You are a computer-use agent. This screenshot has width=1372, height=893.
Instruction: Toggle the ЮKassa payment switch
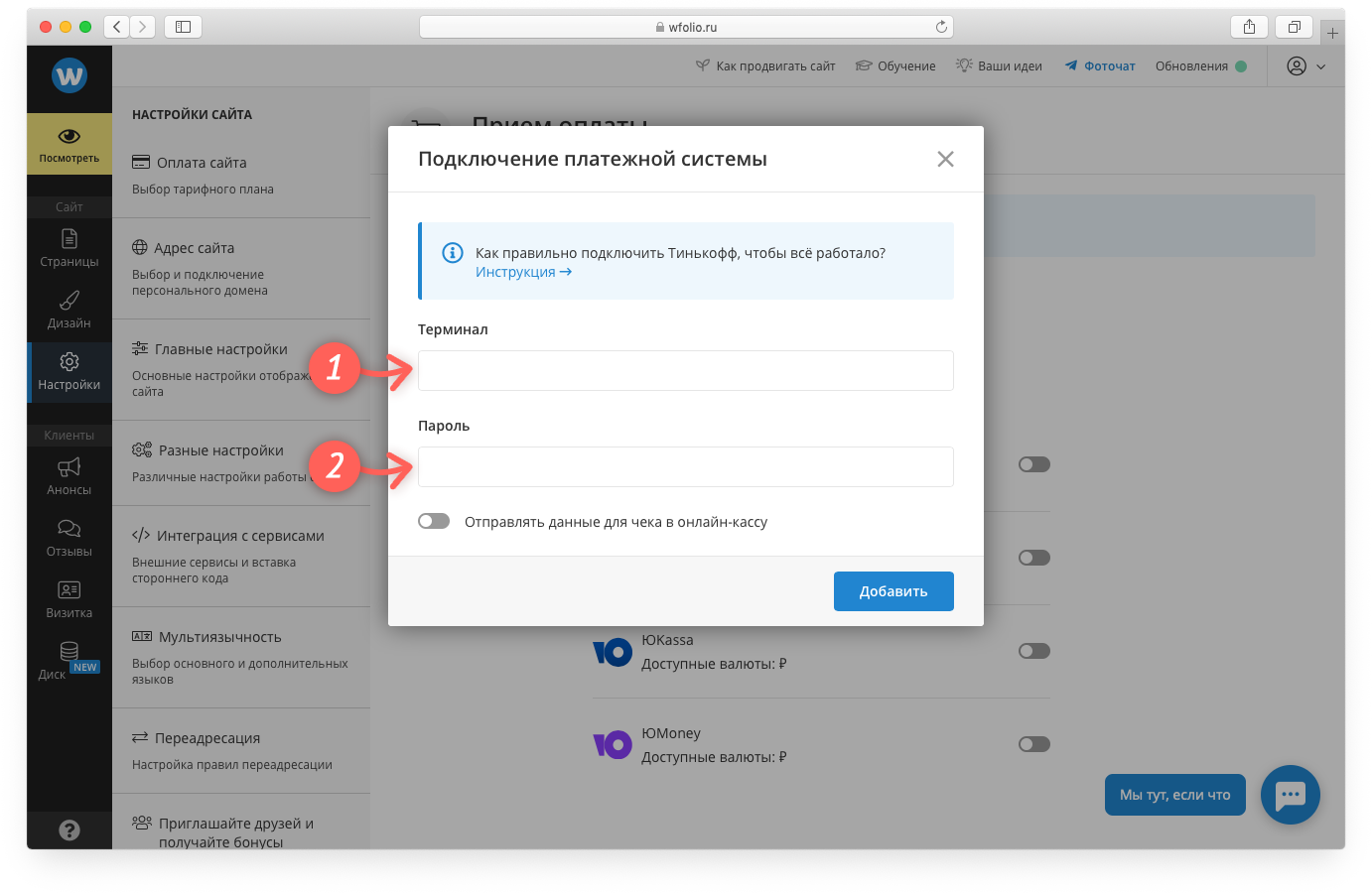tap(1034, 651)
